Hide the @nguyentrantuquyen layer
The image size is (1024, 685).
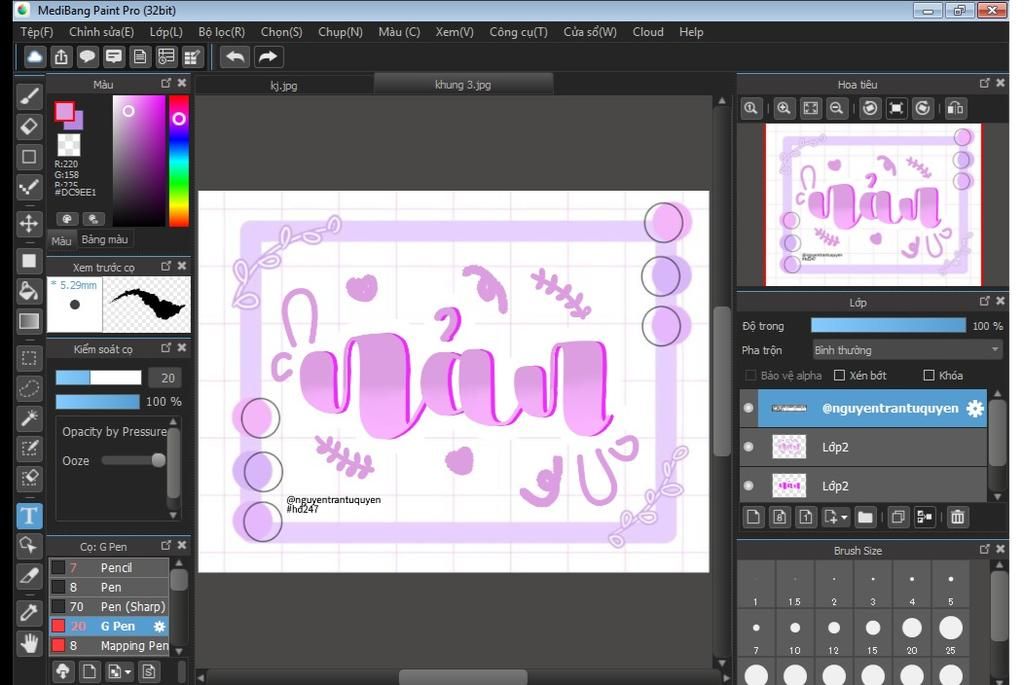point(748,408)
